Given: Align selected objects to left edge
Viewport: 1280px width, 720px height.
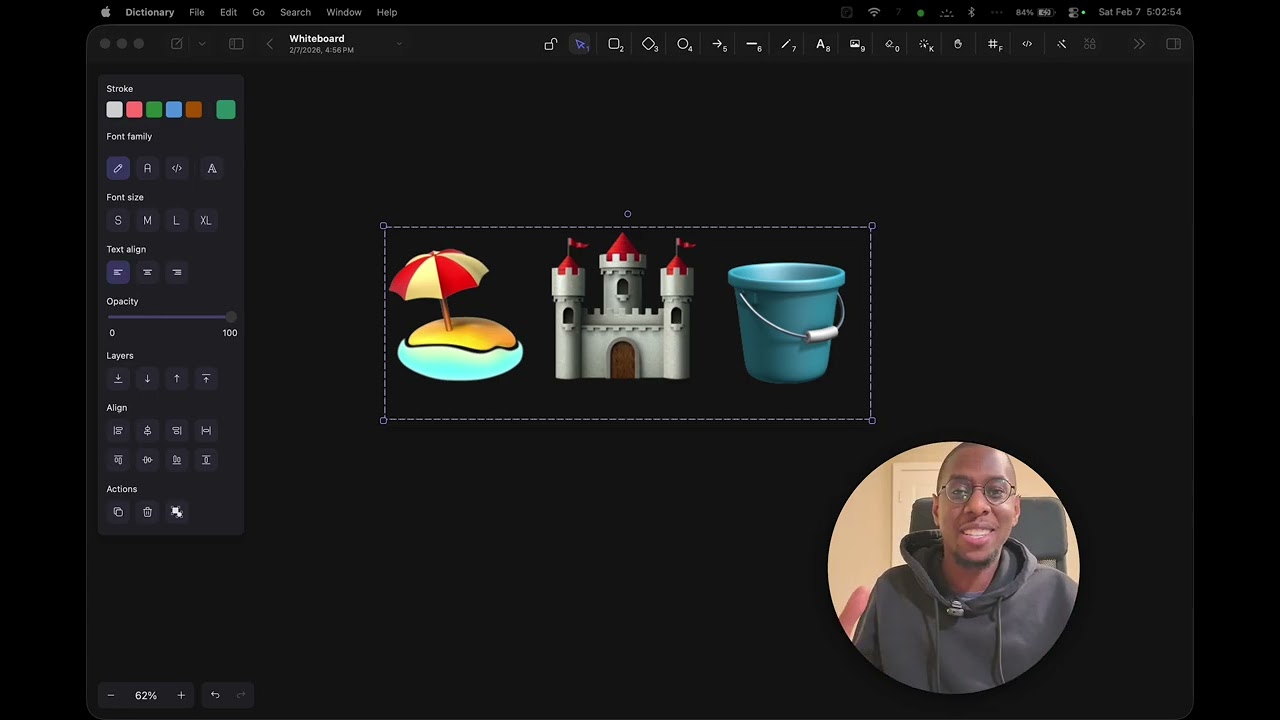Looking at the screenshot, I should coord(118,430).
